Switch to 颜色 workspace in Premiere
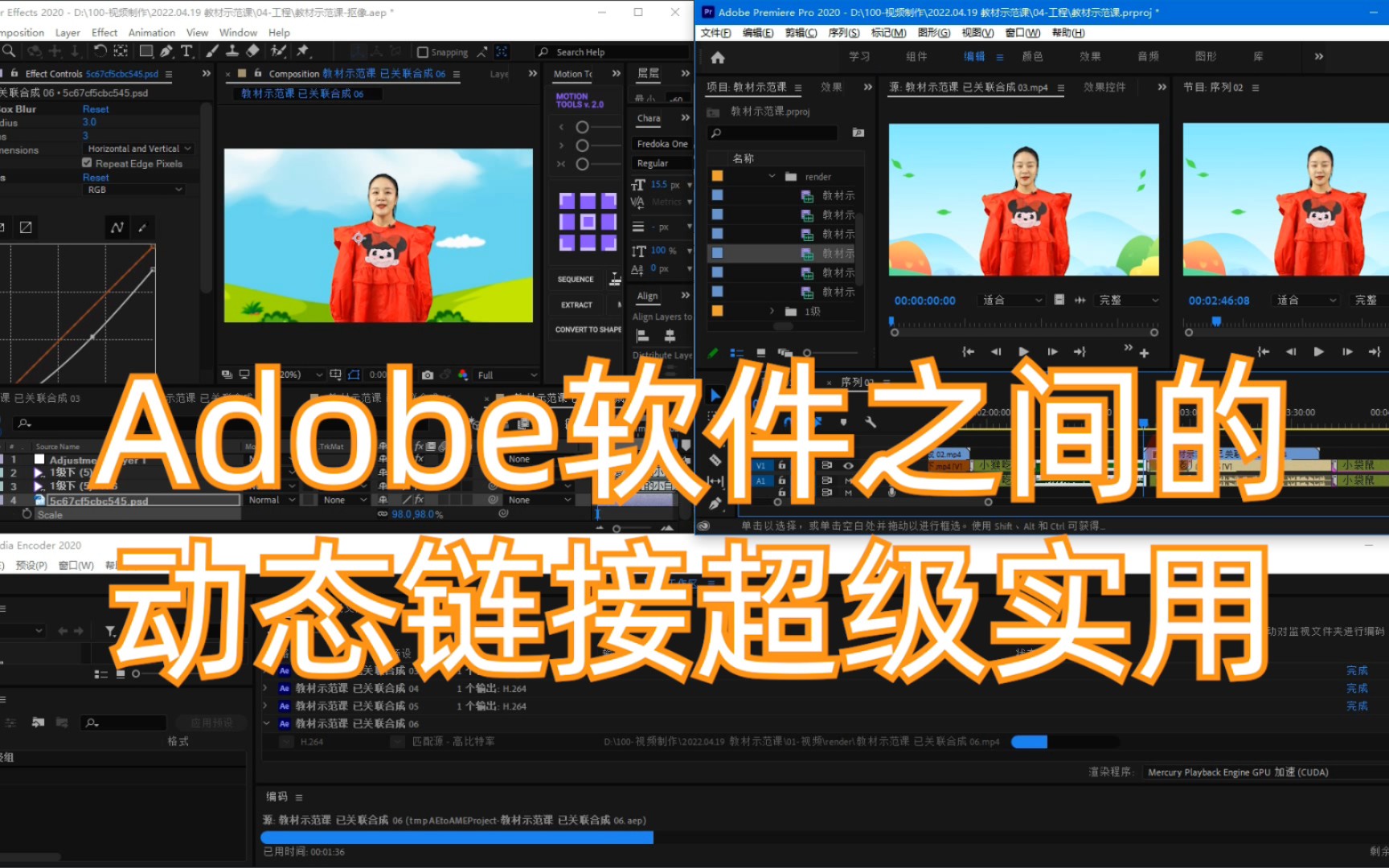 [1032, 57]
